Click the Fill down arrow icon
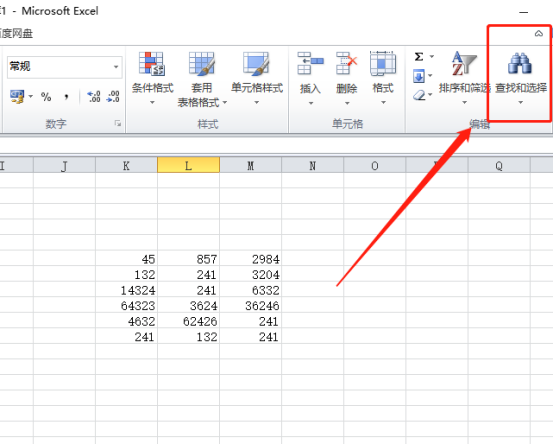 click(x=419, y=76)
